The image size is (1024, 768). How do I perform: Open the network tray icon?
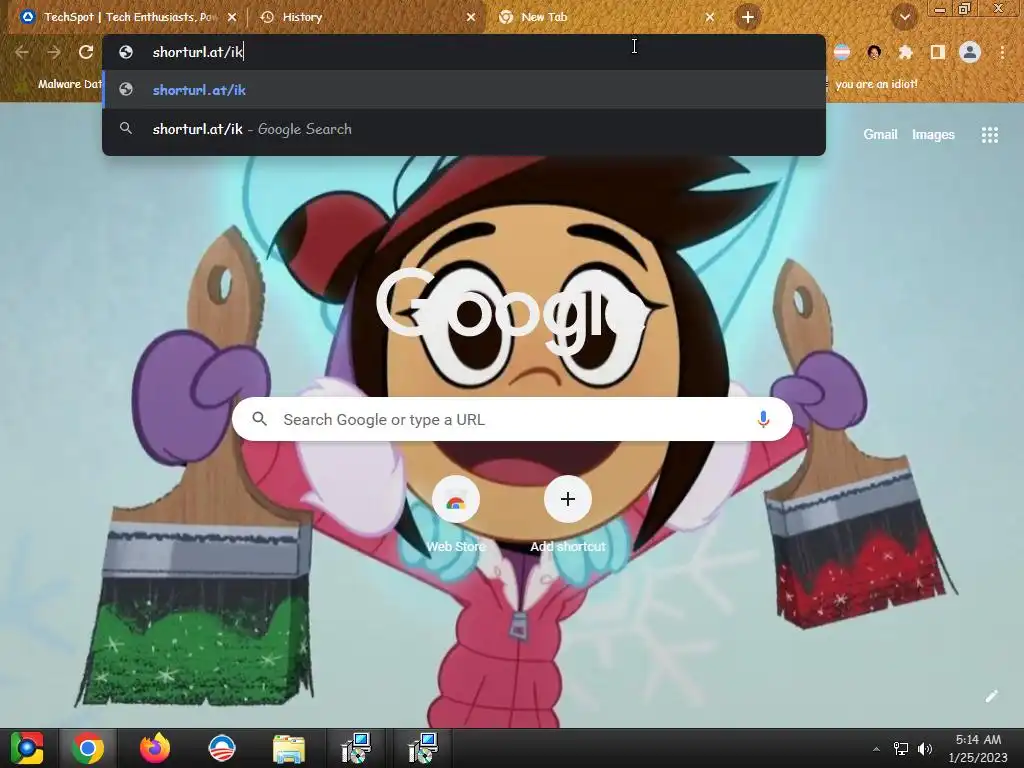pyautogui.click(x=901, y=749)
